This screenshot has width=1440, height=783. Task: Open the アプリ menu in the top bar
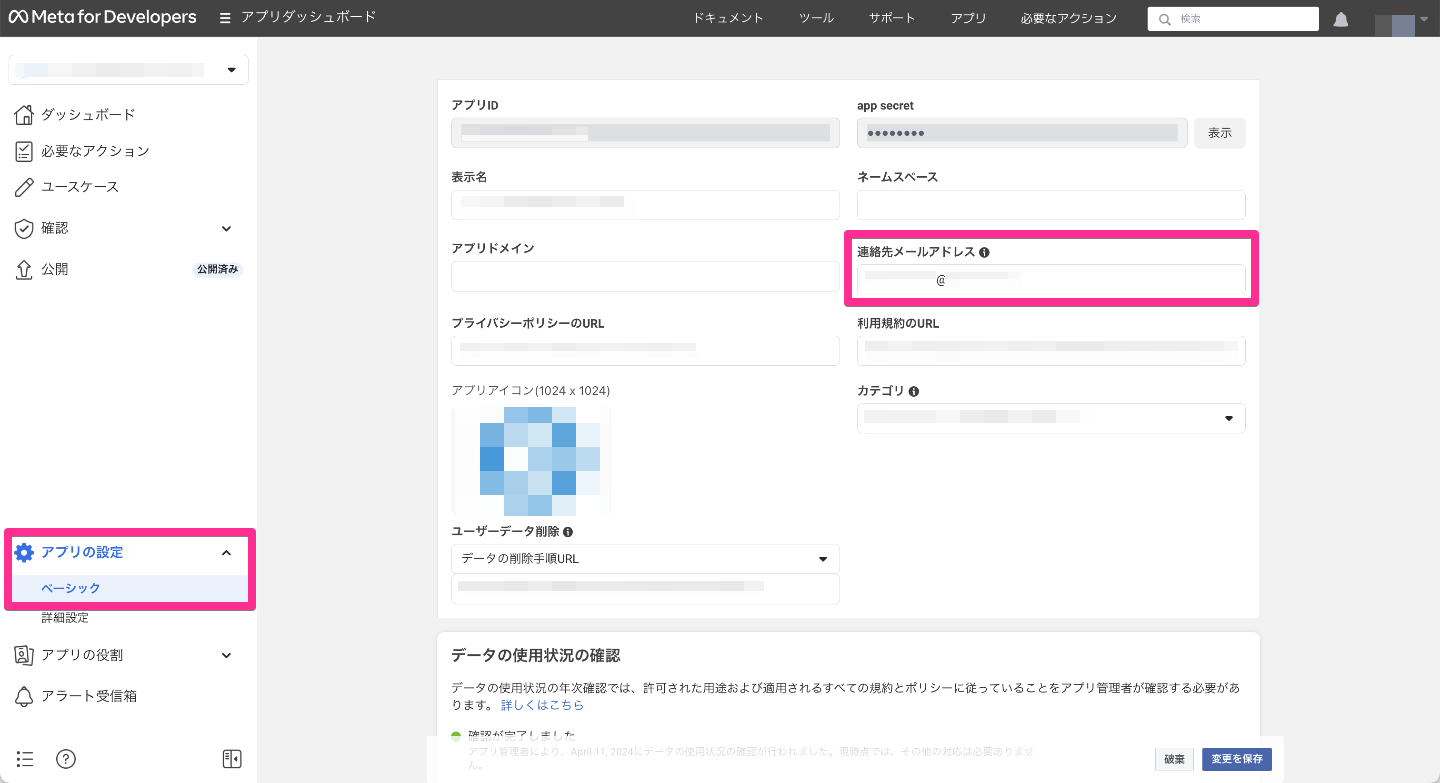point(968,18)
